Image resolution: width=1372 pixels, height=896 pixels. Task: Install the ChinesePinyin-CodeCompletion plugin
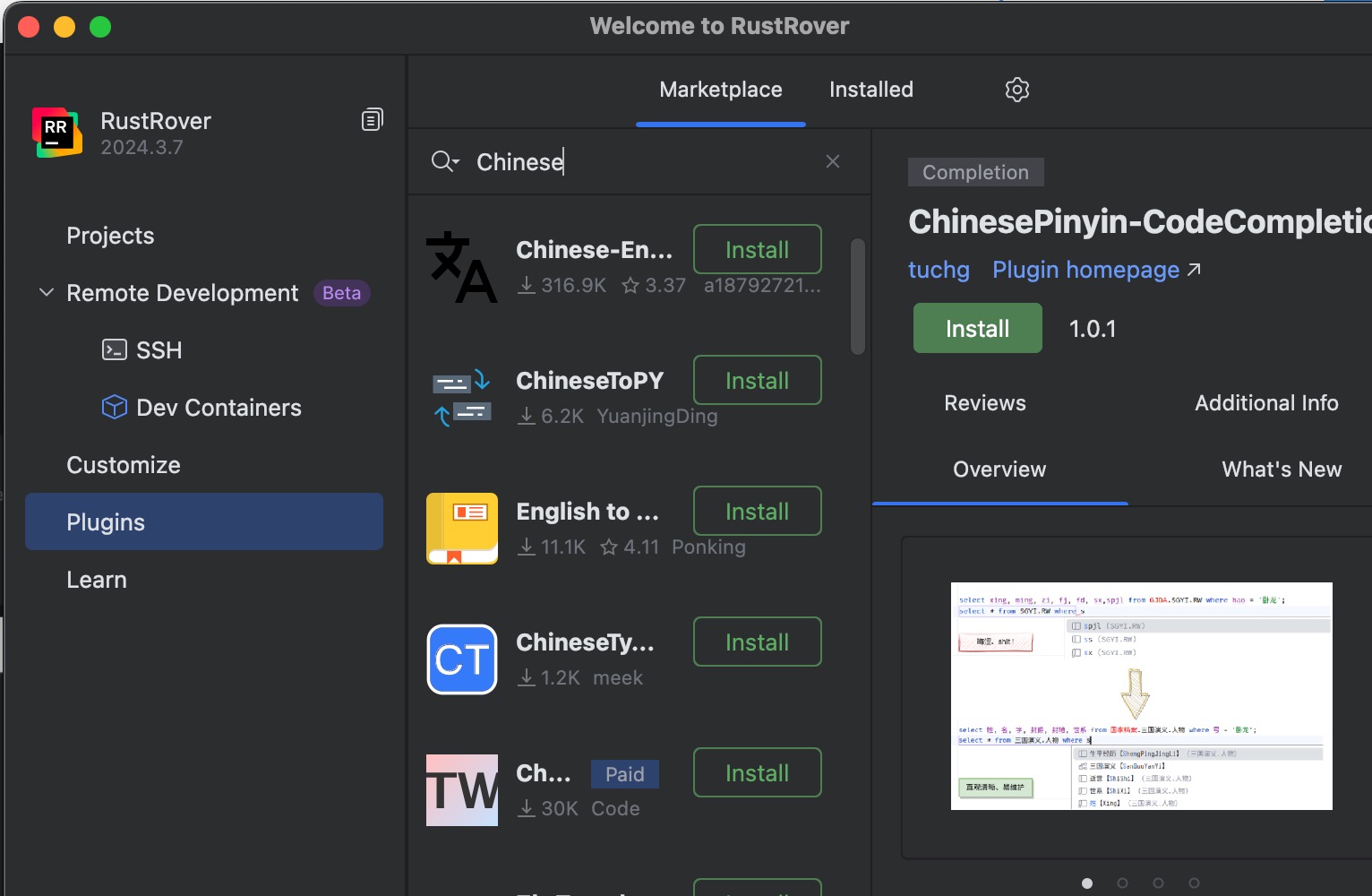click(977, 329)
